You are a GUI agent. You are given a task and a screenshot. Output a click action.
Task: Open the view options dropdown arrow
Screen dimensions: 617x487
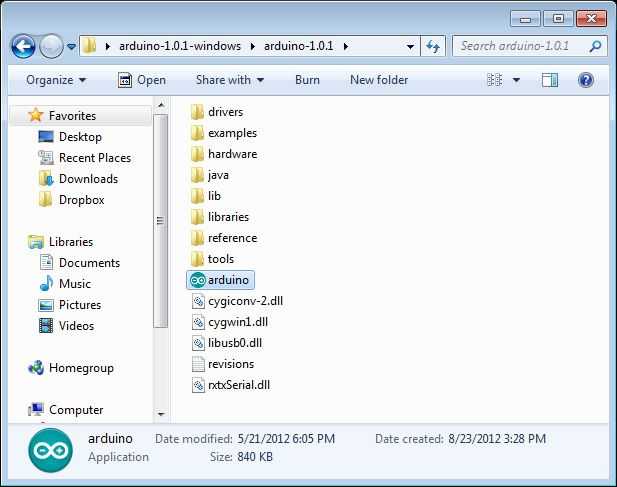point(516,80)
